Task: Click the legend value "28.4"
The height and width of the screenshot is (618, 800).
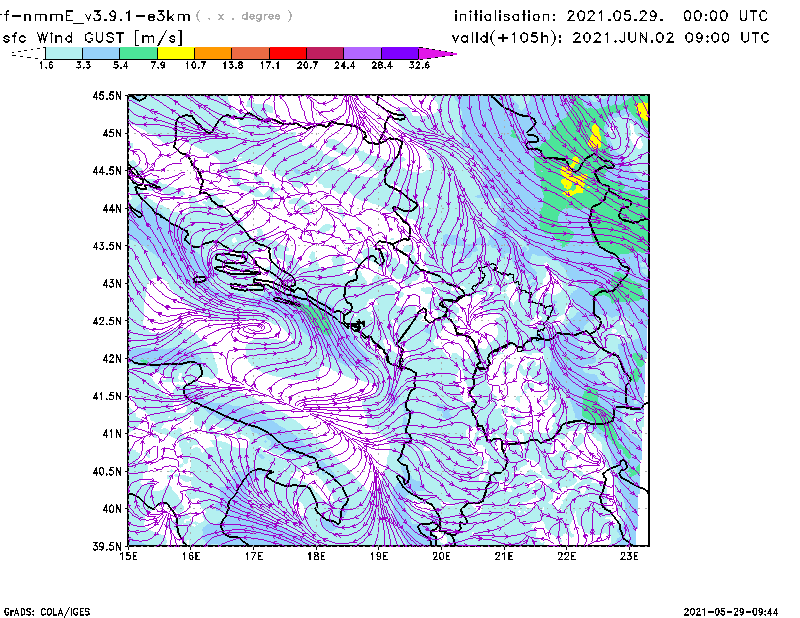Action: (x=382, y=65)
